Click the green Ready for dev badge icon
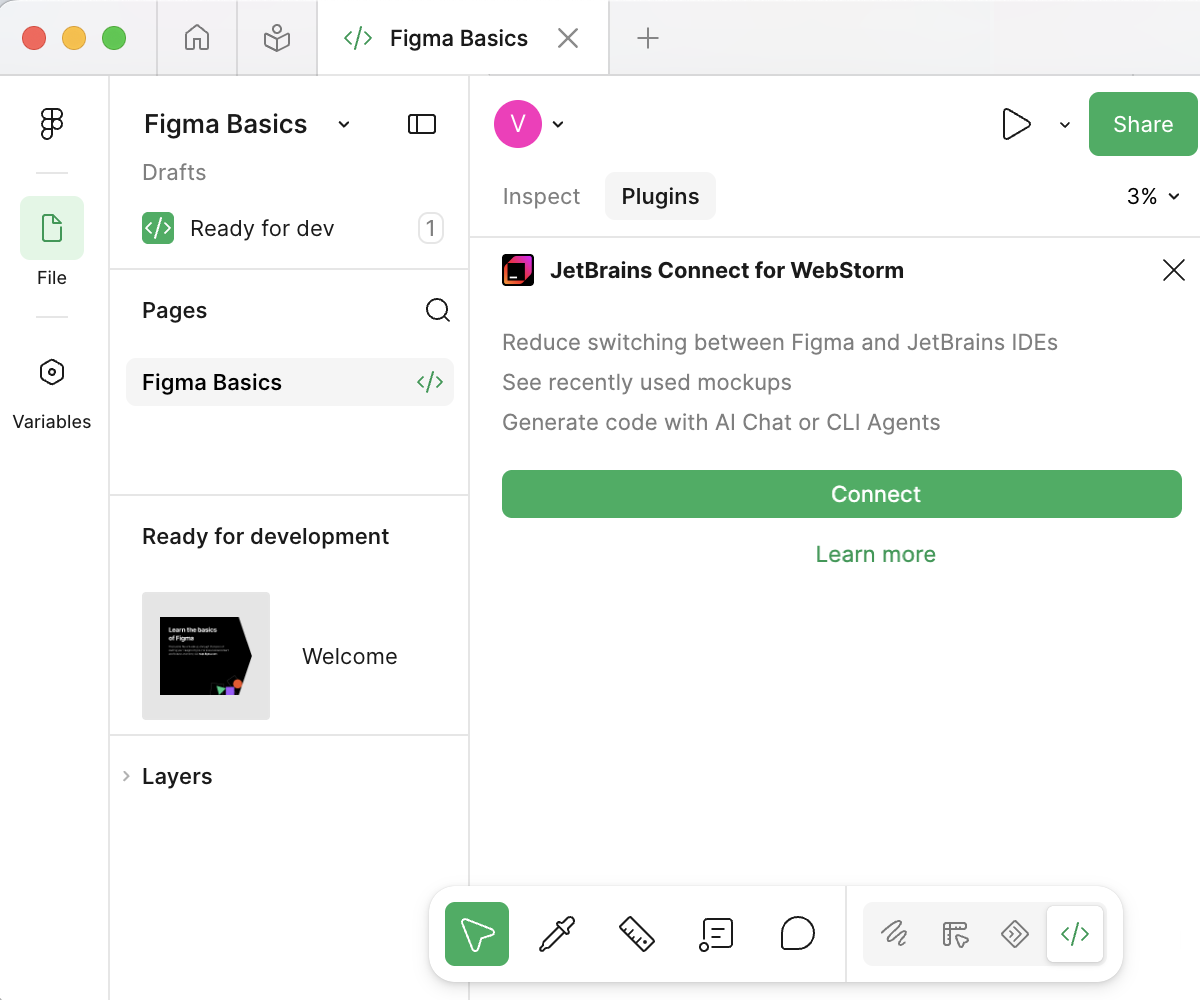 pos(158,228)
